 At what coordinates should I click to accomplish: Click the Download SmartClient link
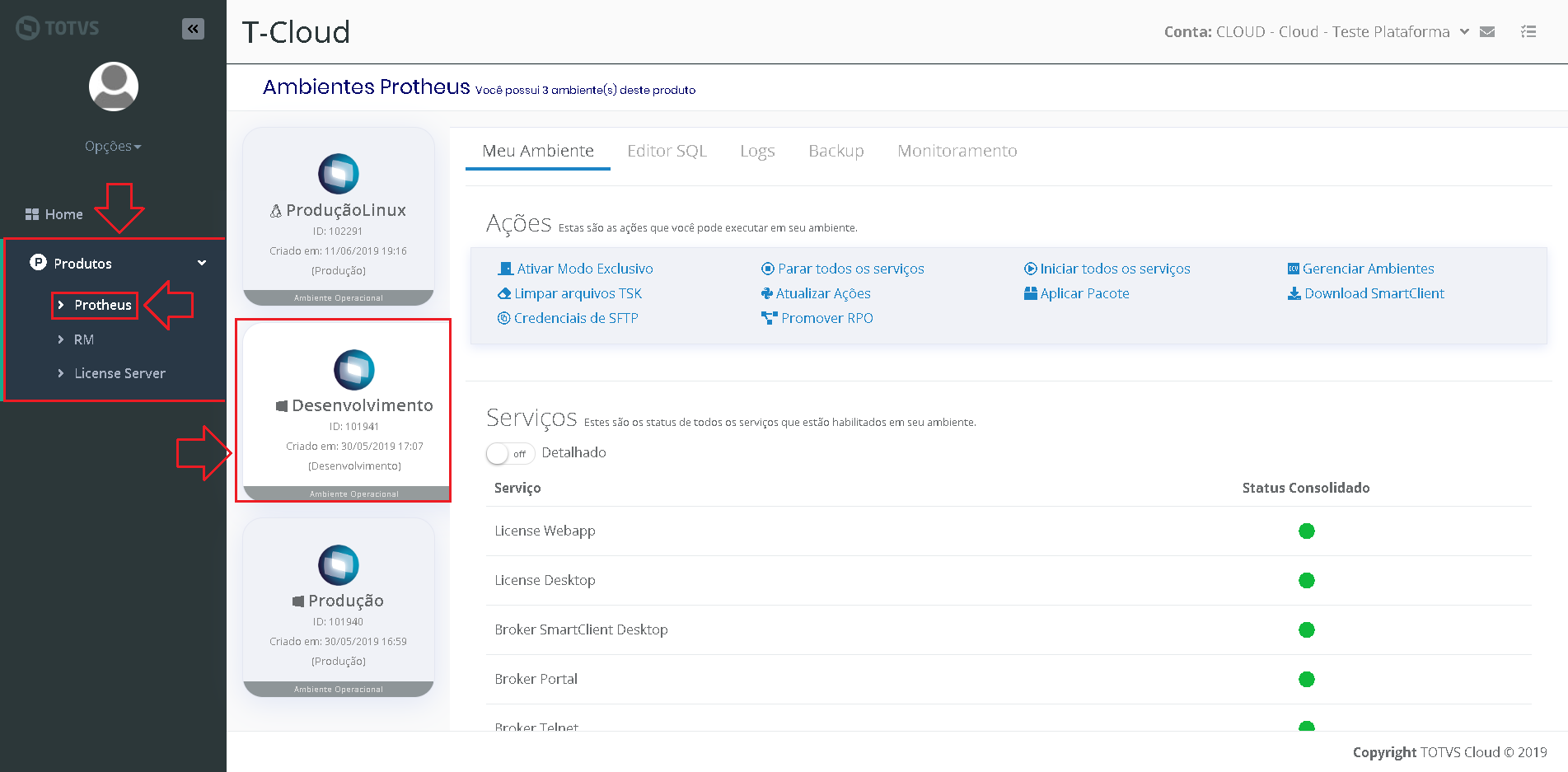pos(1374,293)
